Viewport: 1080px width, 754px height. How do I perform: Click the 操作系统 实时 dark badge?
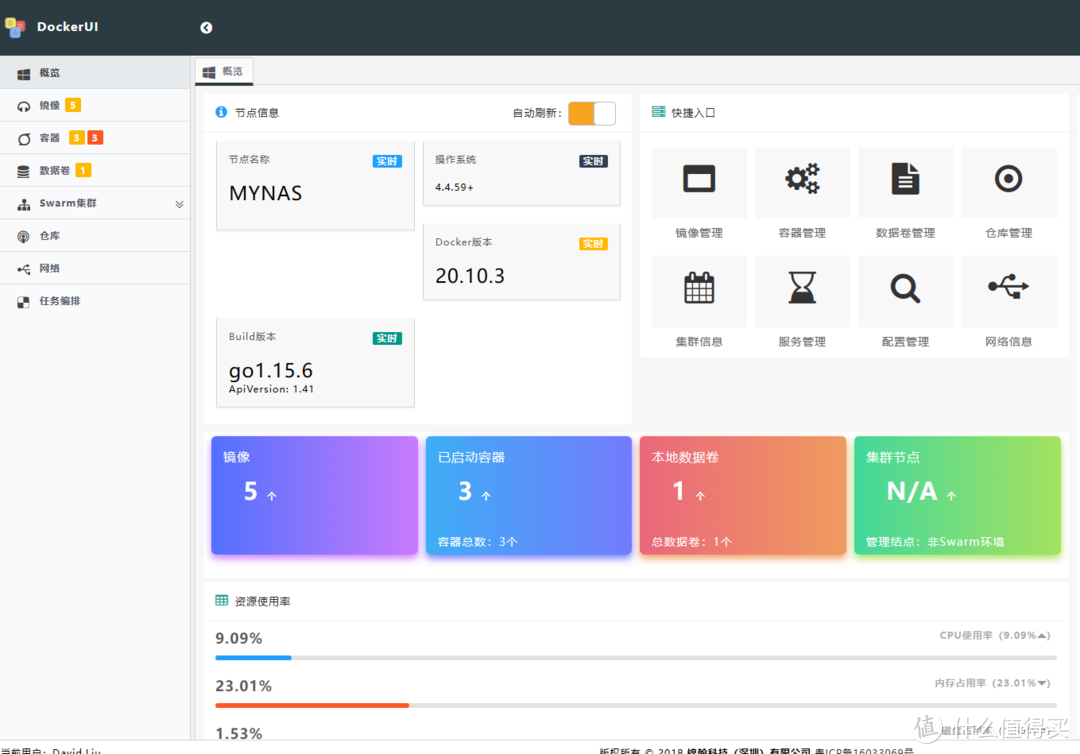click(x=593, y=161)
